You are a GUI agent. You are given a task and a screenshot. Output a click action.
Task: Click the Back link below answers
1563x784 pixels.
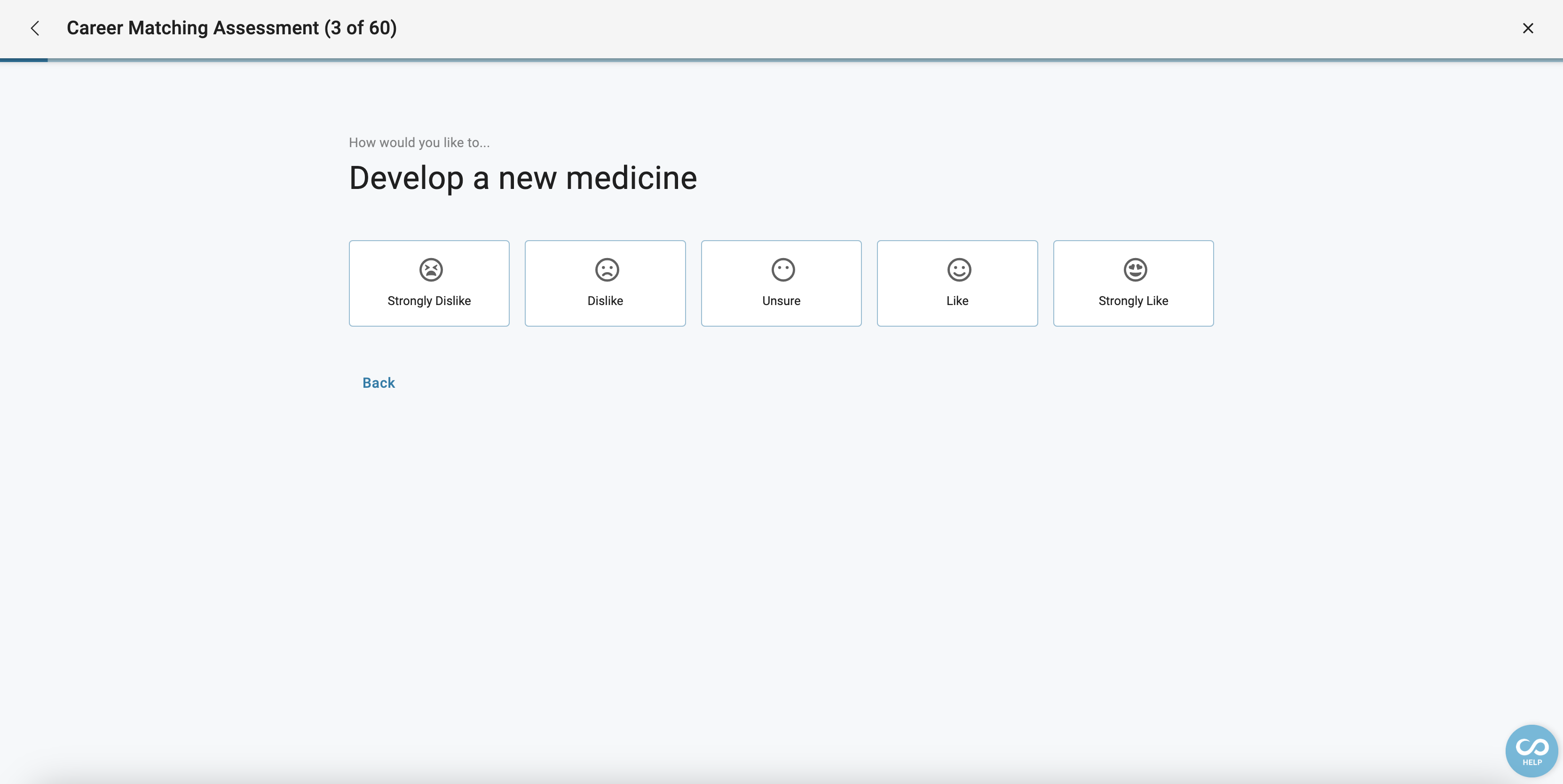(x=379, y=383)
